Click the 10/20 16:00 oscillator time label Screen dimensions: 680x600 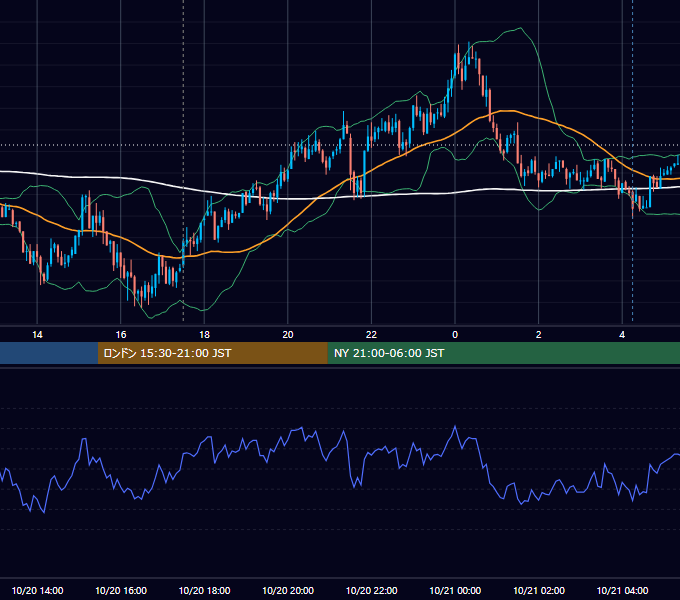pos(121,590)
